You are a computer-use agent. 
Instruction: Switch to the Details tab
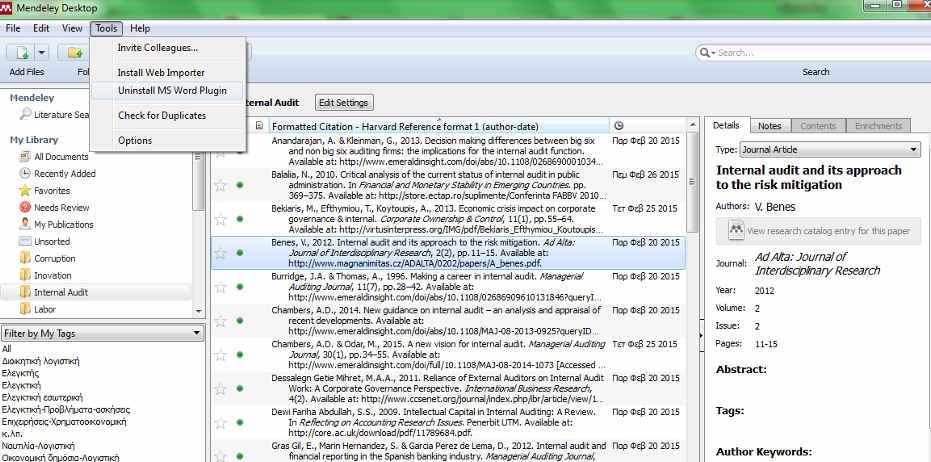727,125
